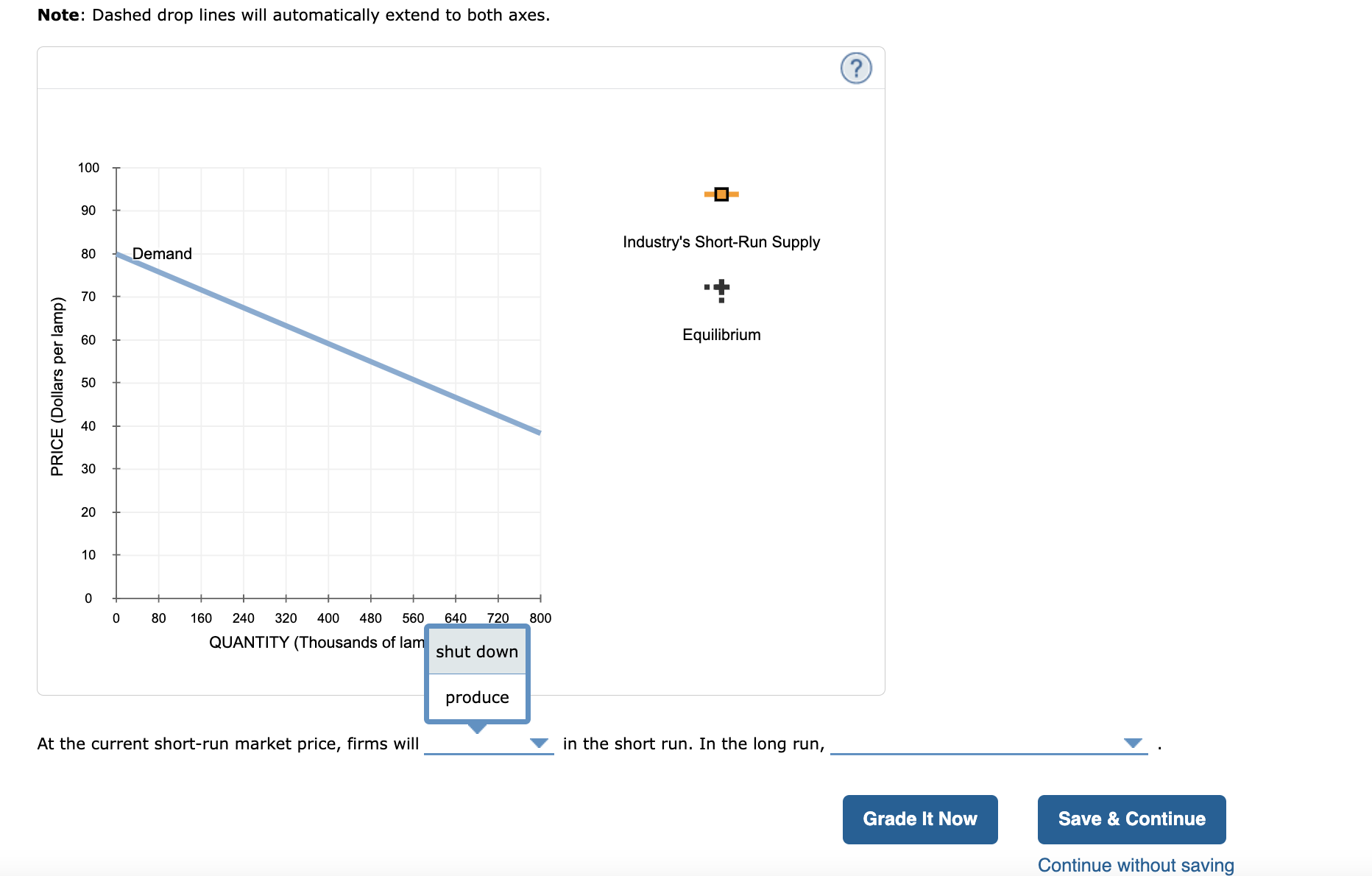
Task: Click the Equilibrium text label
Action: (x=721, y=334)
